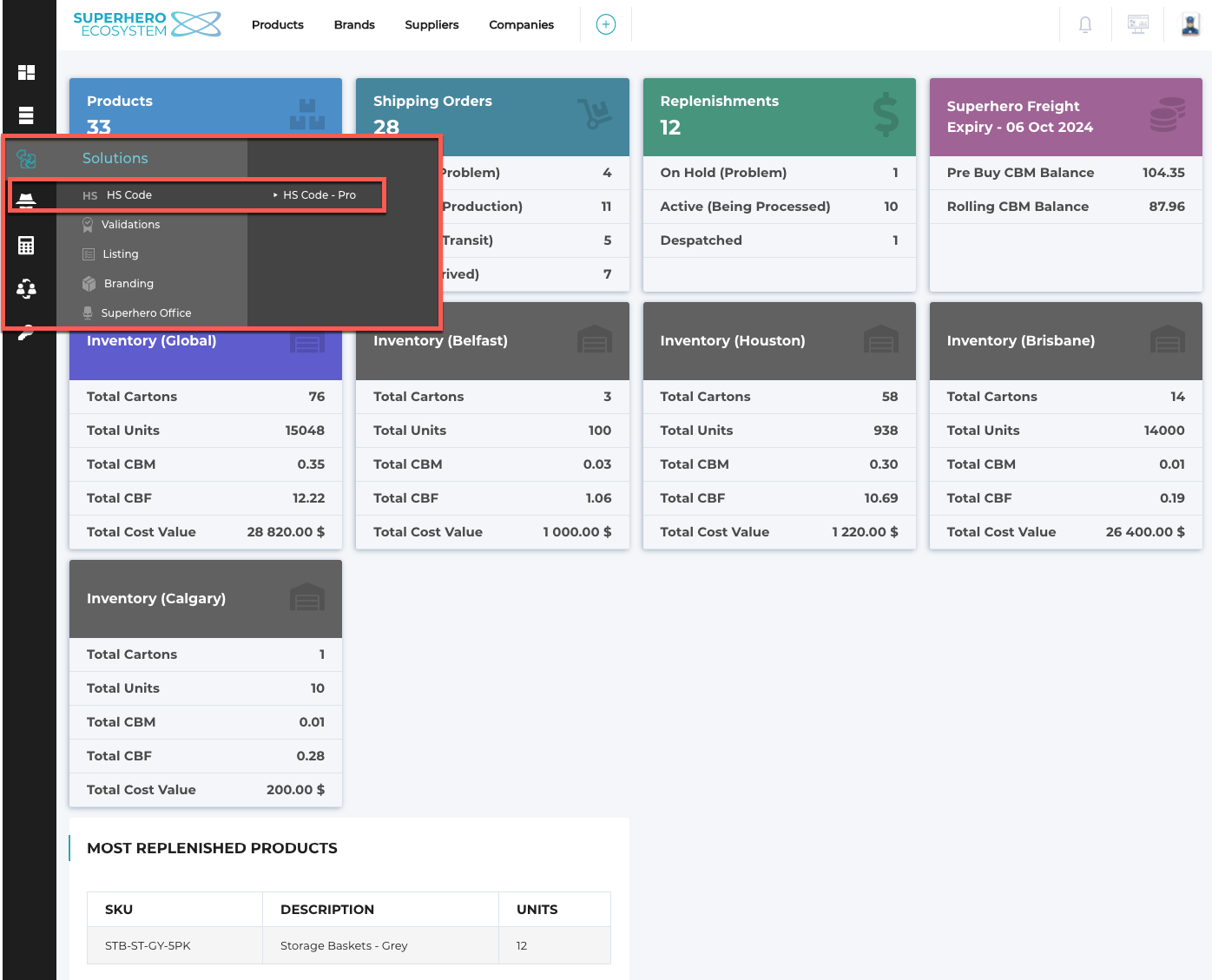Image resolution: width=1212 pixels, height=980 pixels.
Task: Click Belfast Total CBF value 1.06
Action: pos(598,497)
